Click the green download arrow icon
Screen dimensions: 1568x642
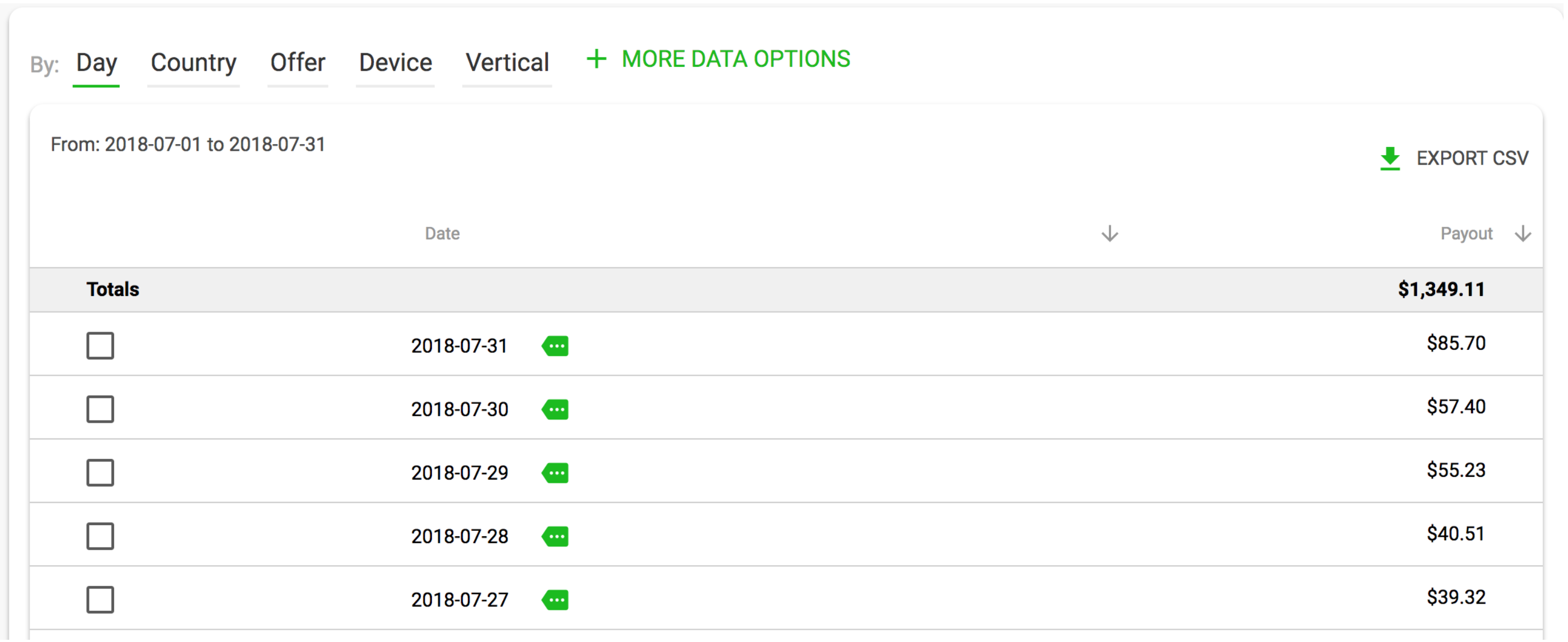point(1389,158)
